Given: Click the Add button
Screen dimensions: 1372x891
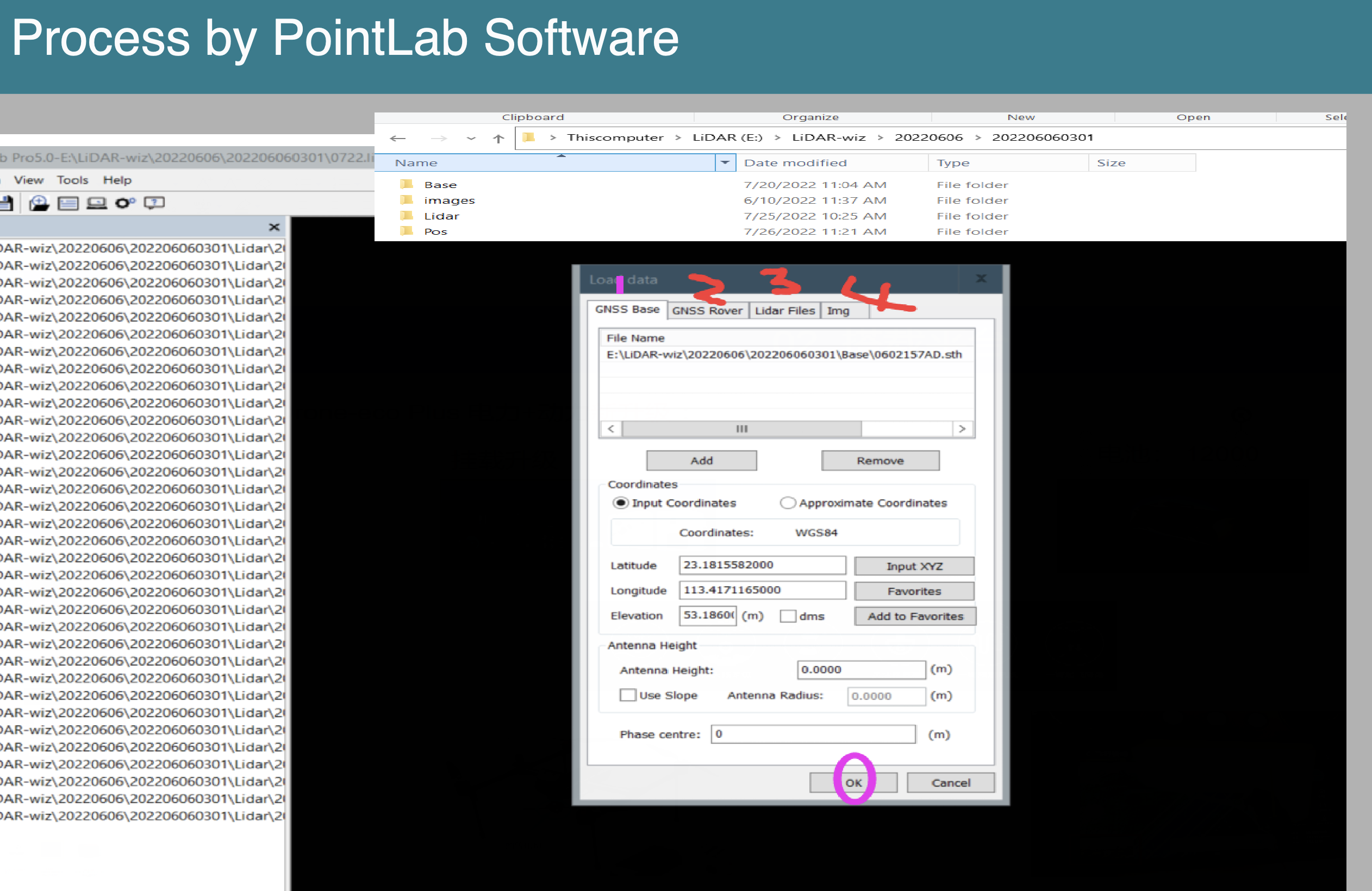Looking at the screenshot, I should click(x=702, y=461).
